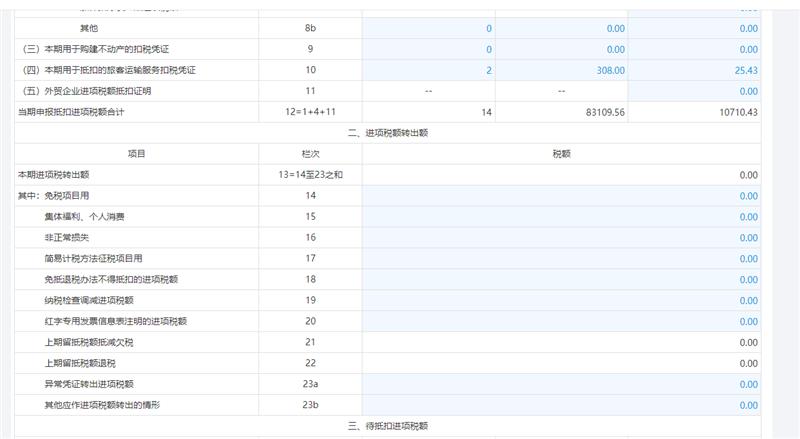Viewport: 800px width, 439px height.
Task: Click the 红字专用发票信息表注明的进项税额 field
Action: coord(560,322)
